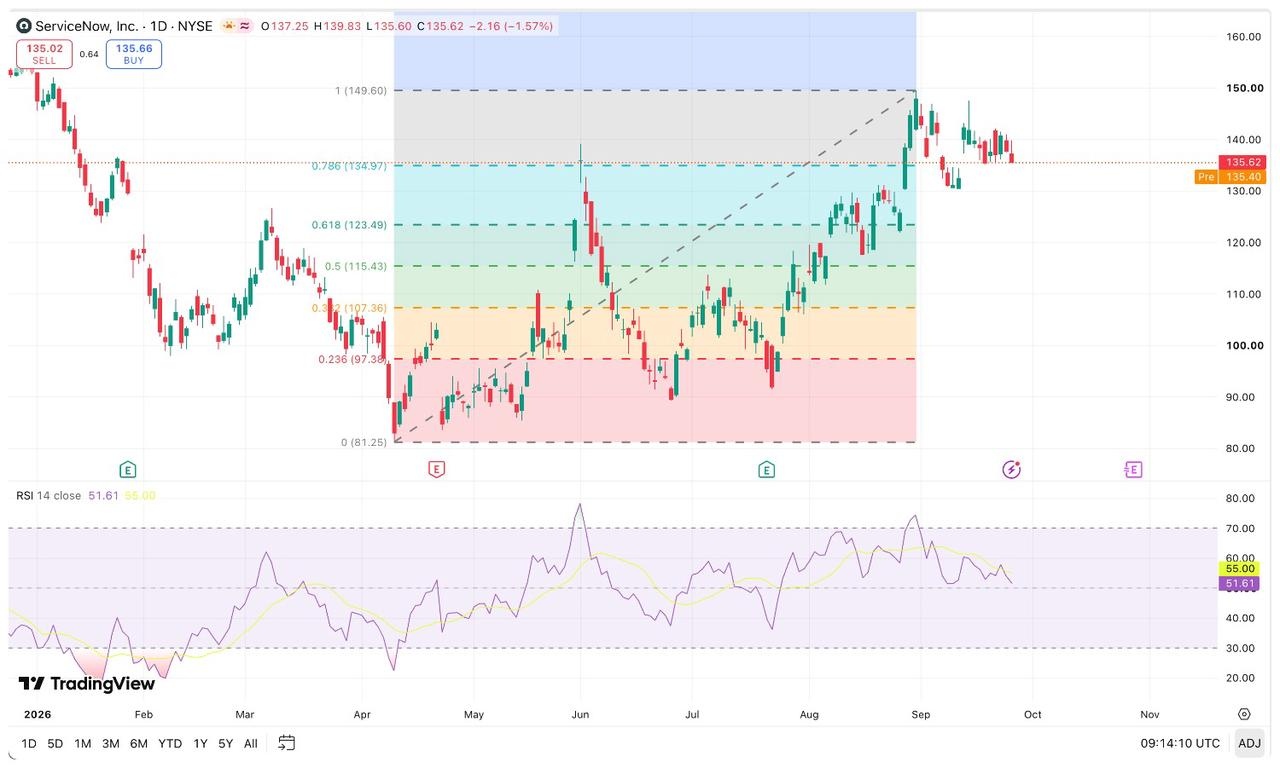Viewport: 1280px width, 768px height.
Task: Click the RSI value 51.61 in the legend
Action: (x=103, y=496)
